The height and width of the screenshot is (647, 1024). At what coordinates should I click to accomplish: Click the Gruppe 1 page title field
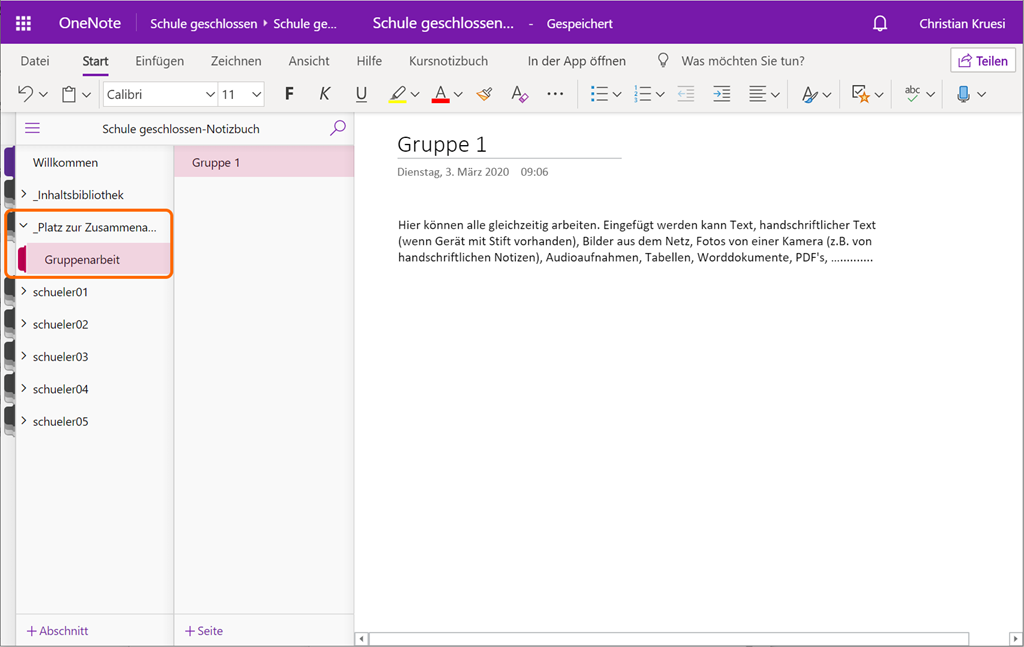tap(508, 144)
